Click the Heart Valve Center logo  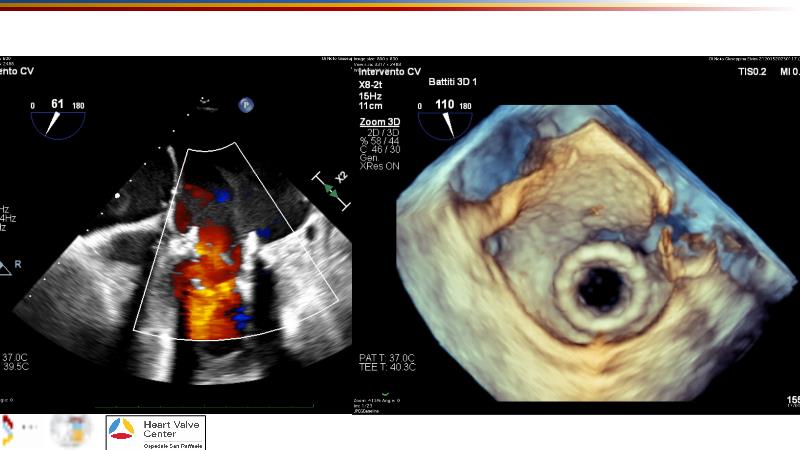click(155, 432)
